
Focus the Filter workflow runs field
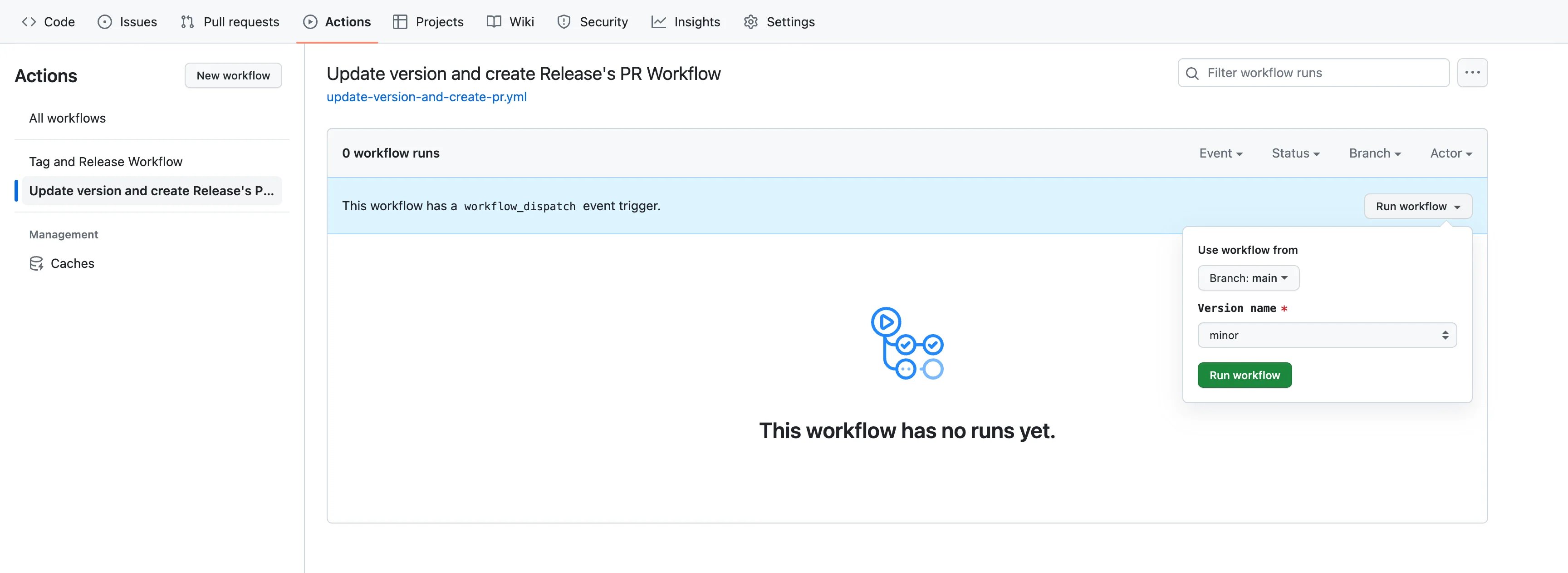tap(1321, 73)
